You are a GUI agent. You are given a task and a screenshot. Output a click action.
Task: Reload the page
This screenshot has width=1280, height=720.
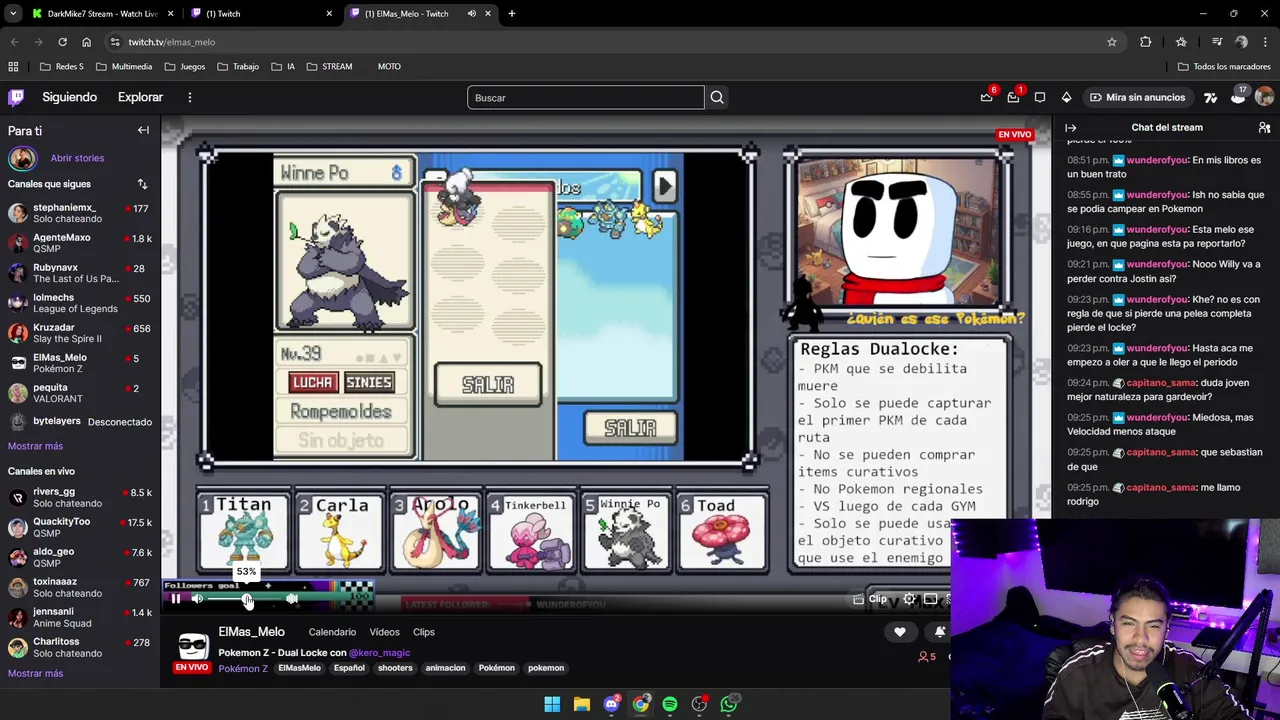pyautogui.click(x=62, y=42)
